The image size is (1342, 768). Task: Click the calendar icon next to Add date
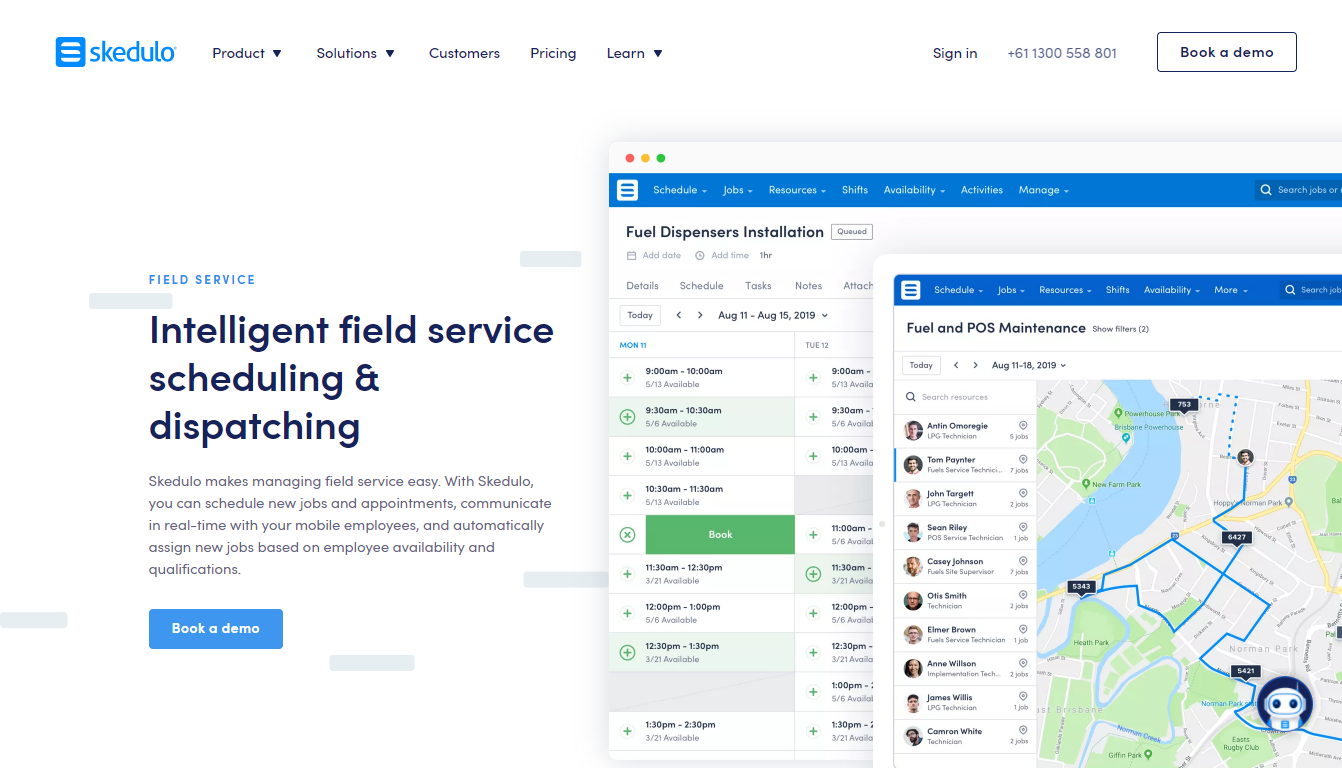click(x=631, y=256)
